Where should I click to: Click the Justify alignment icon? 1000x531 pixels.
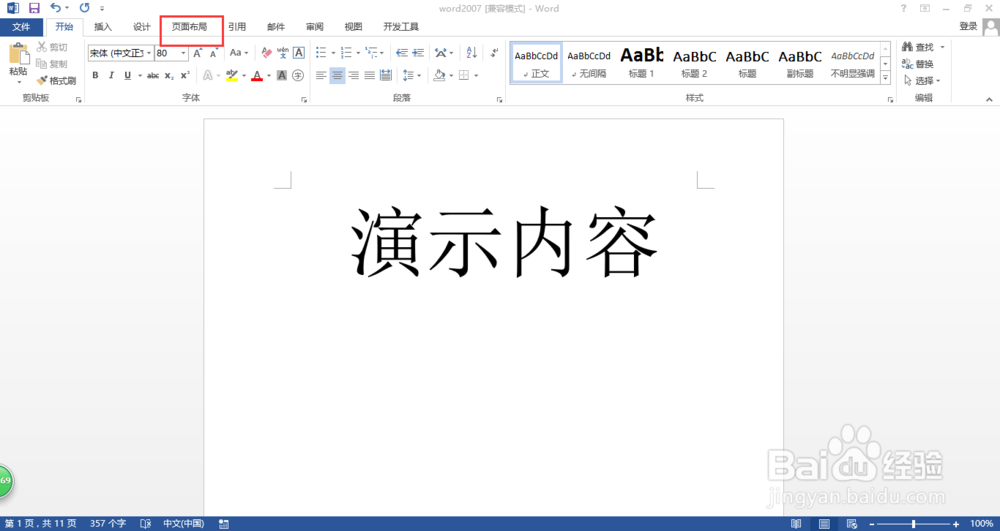pyautogui.click(x=369, y=75)
